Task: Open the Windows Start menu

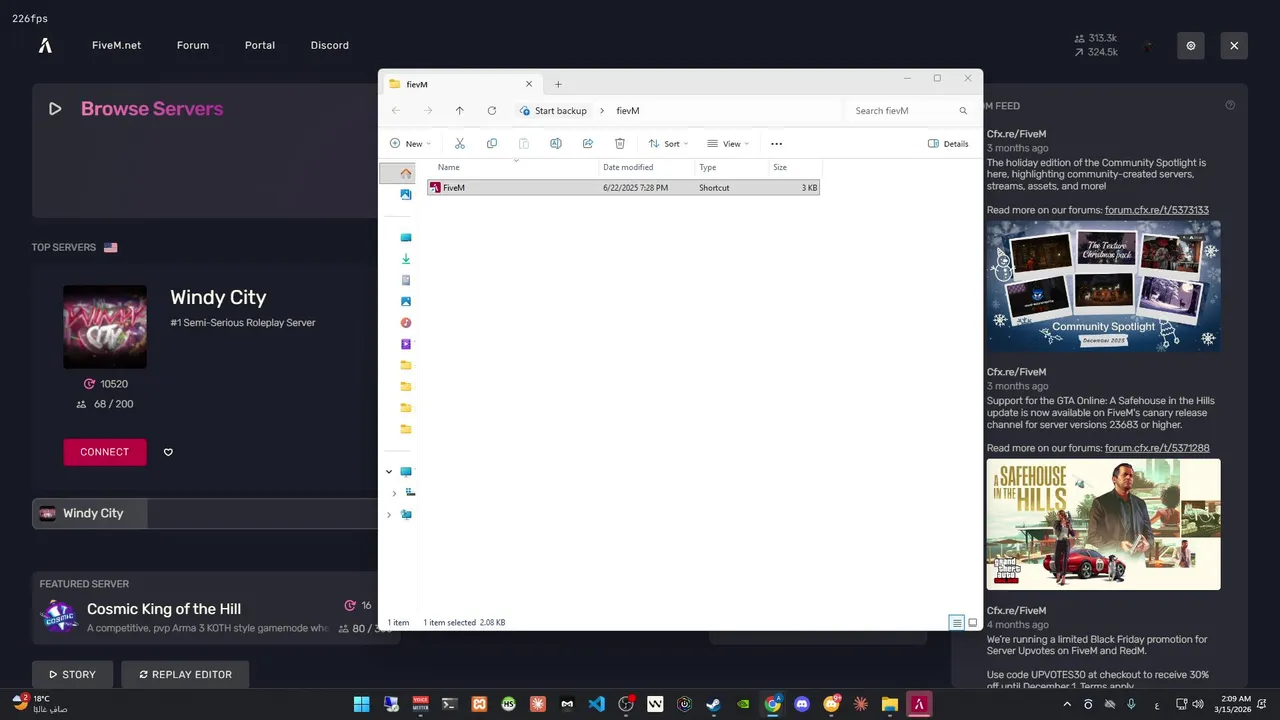Action: coord(361,704)
